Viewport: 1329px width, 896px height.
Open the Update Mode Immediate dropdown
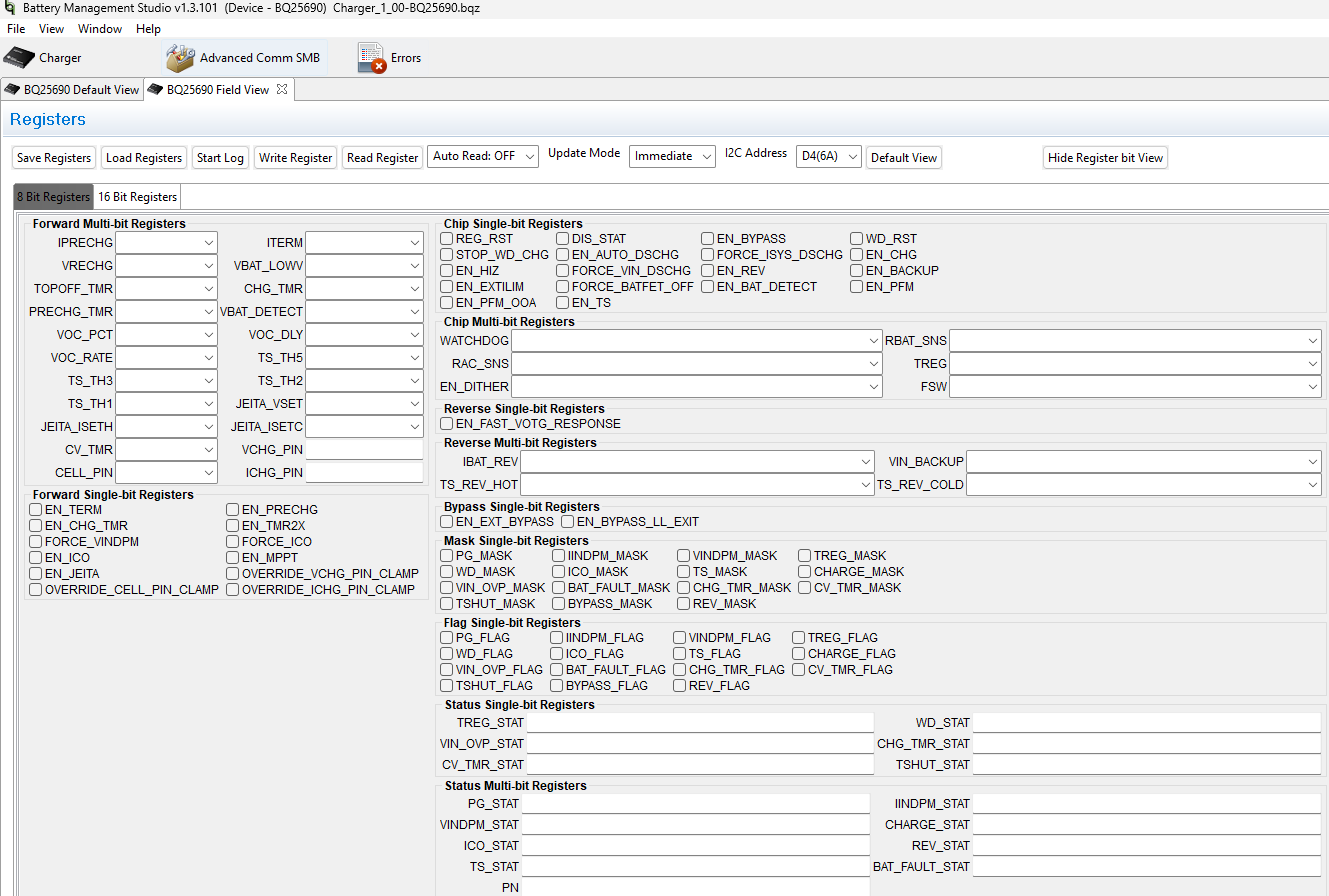click(672, 156)
